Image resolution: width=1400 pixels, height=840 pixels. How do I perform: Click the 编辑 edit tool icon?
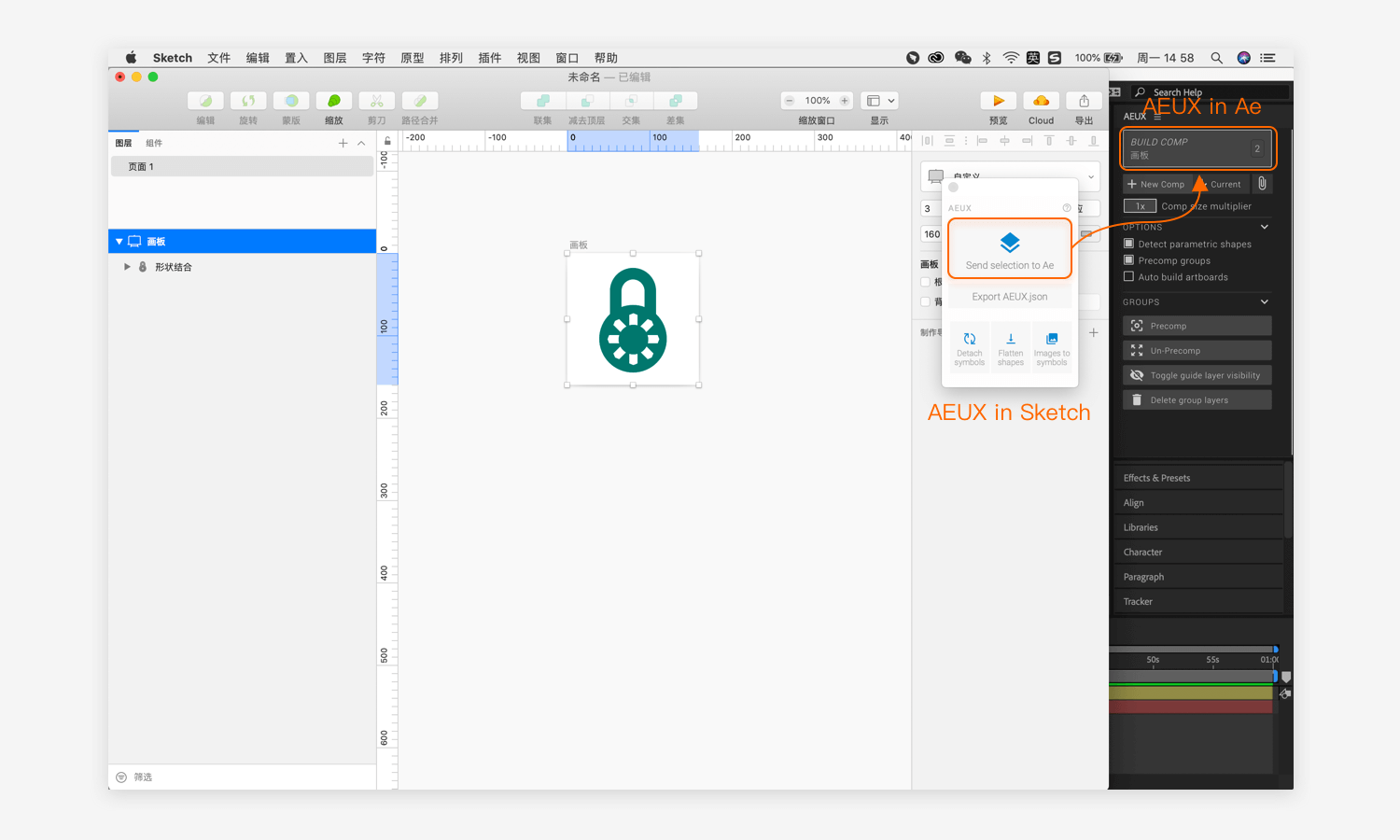205,101
